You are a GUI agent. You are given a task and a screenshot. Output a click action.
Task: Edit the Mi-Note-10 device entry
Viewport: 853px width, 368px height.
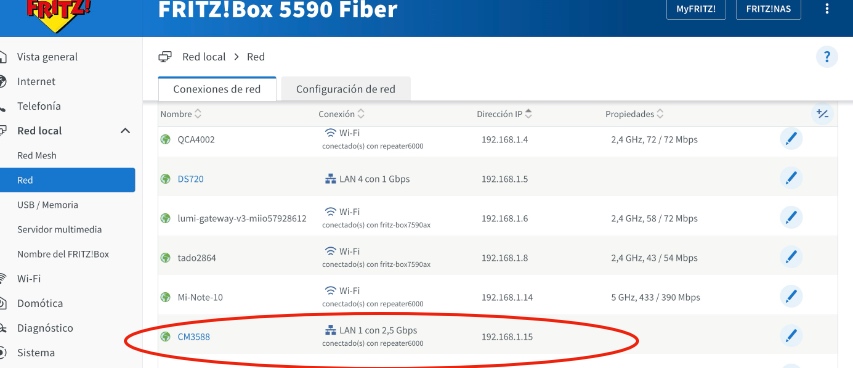[x=791, y=297]
